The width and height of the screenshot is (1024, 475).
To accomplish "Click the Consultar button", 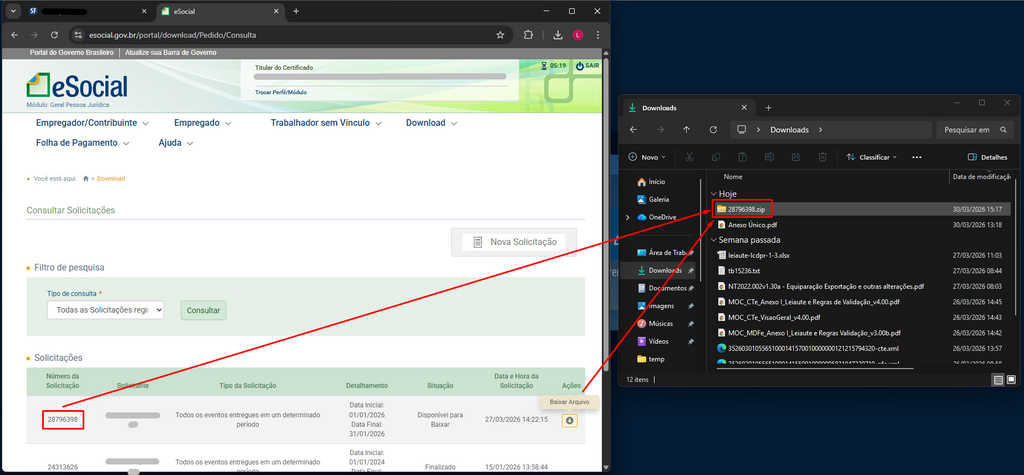I will click(x=203, y=310).
